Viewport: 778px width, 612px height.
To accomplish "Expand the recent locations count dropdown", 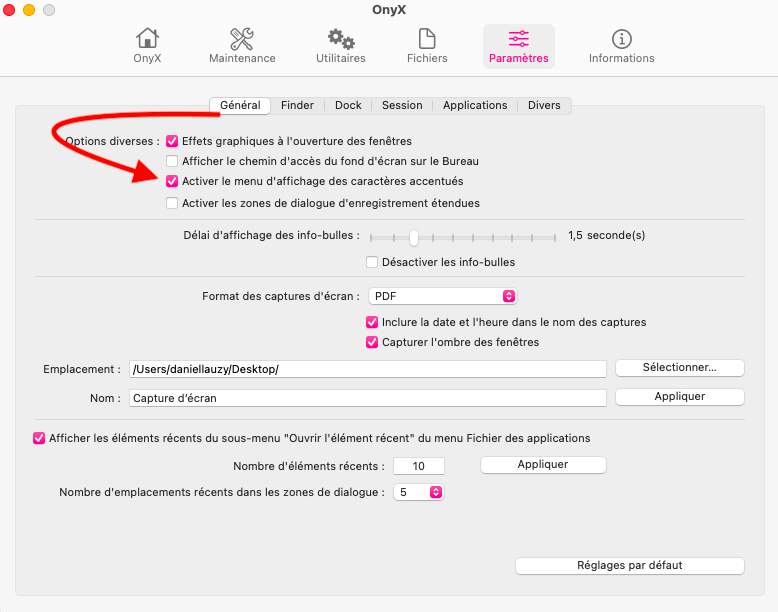I will [419, 492].
